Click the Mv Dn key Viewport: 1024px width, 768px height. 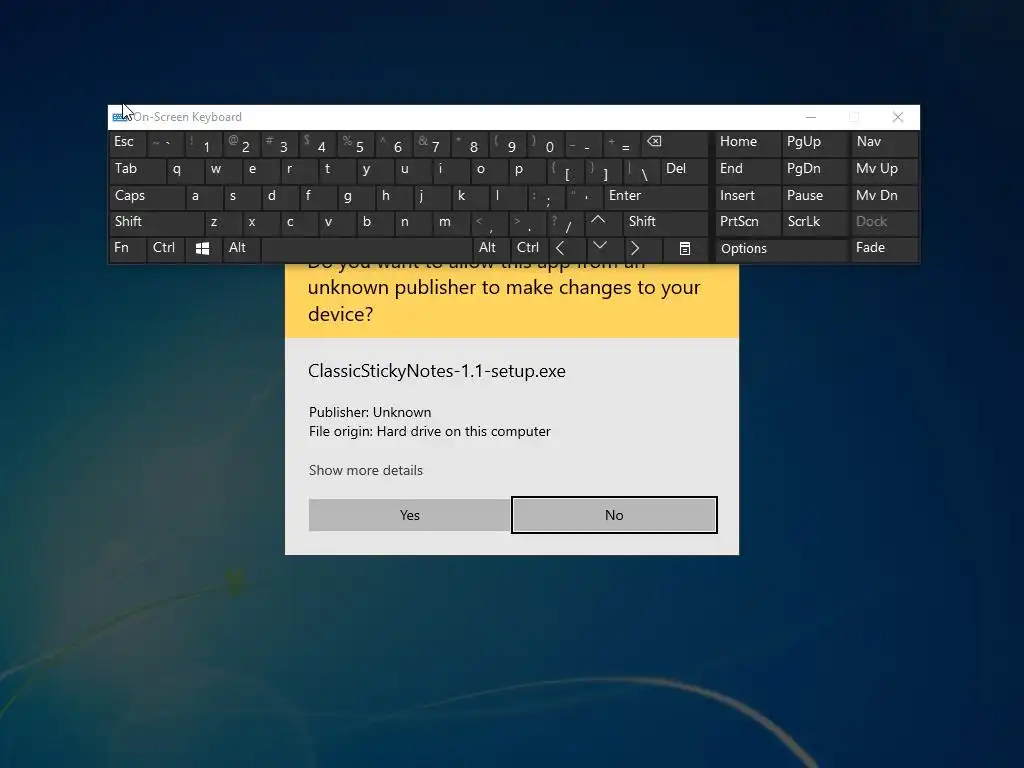click(884, 197)
